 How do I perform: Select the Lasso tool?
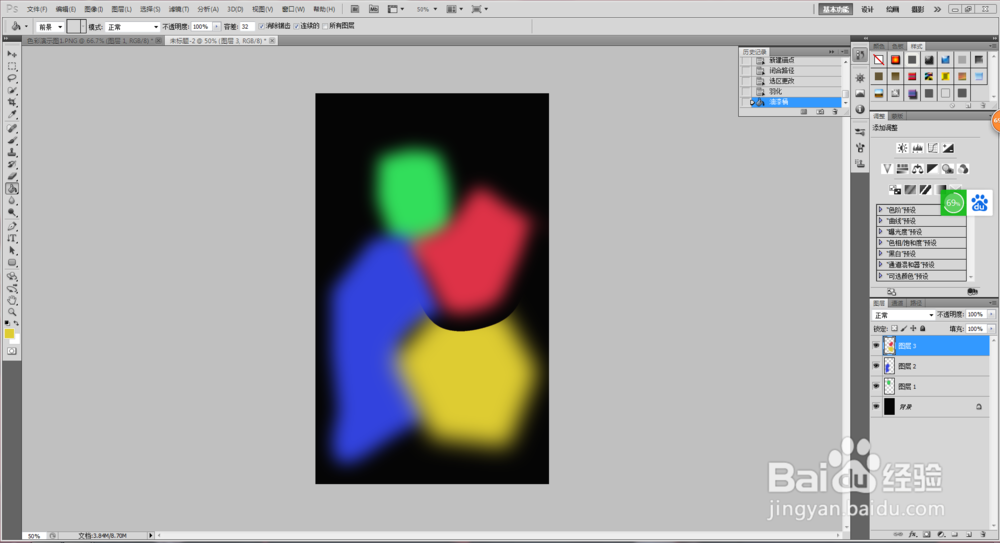[11, 78]
